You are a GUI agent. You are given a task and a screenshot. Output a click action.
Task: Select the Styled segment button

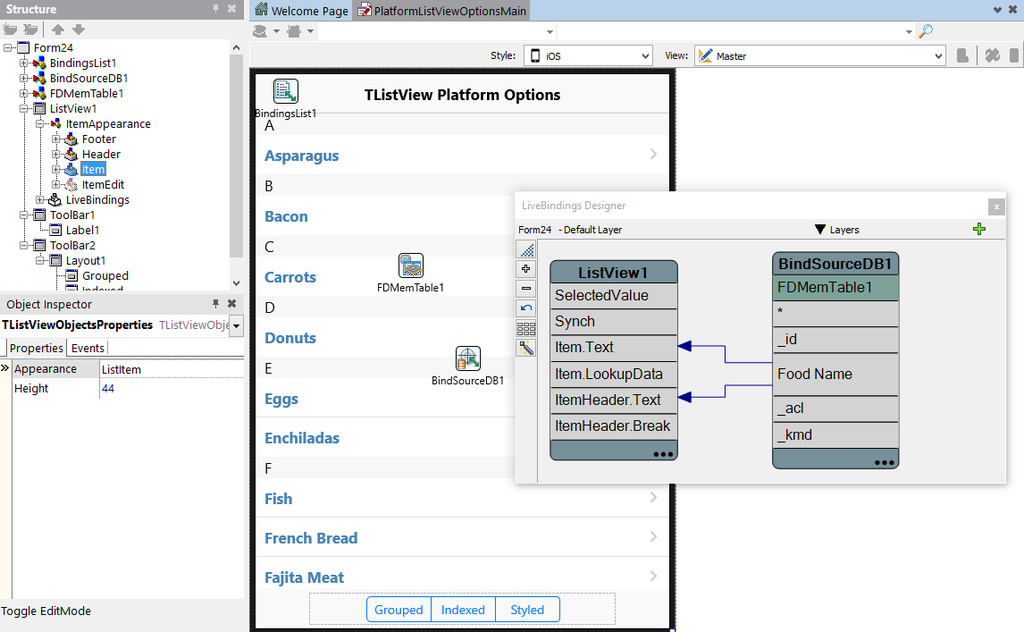click(527, 610)
